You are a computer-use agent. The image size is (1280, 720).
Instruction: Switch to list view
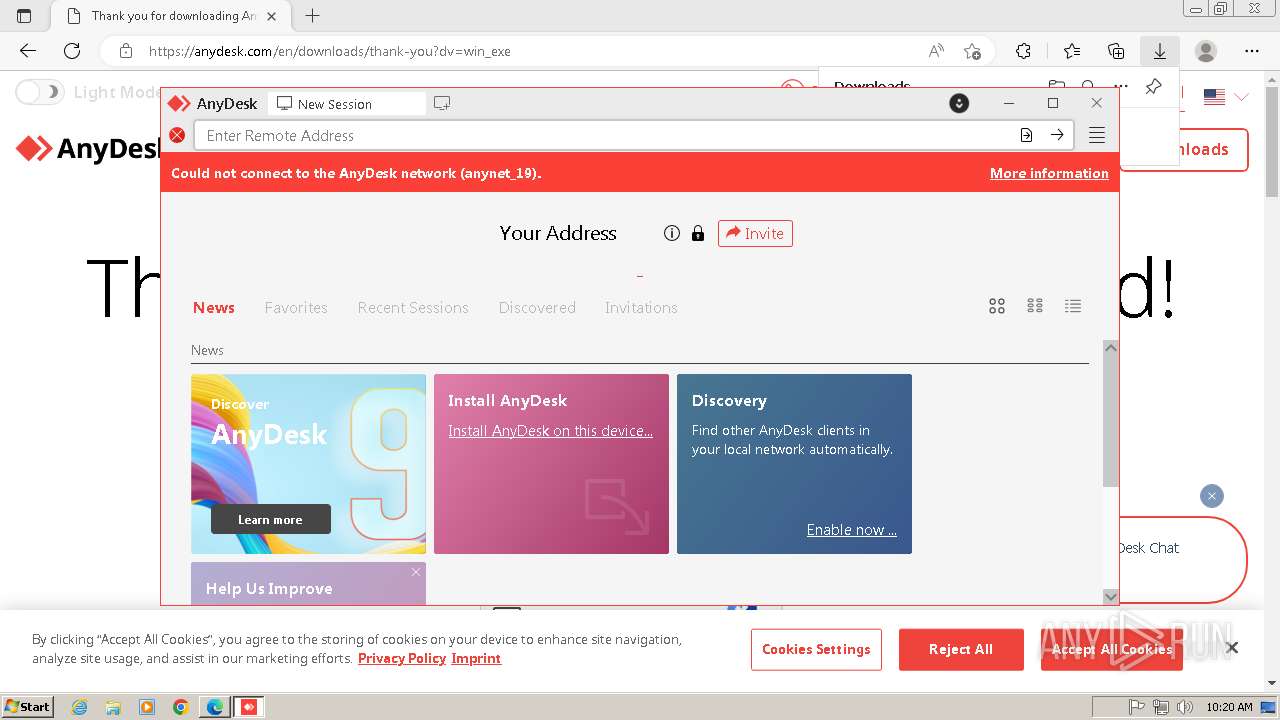coord(1073,306)
